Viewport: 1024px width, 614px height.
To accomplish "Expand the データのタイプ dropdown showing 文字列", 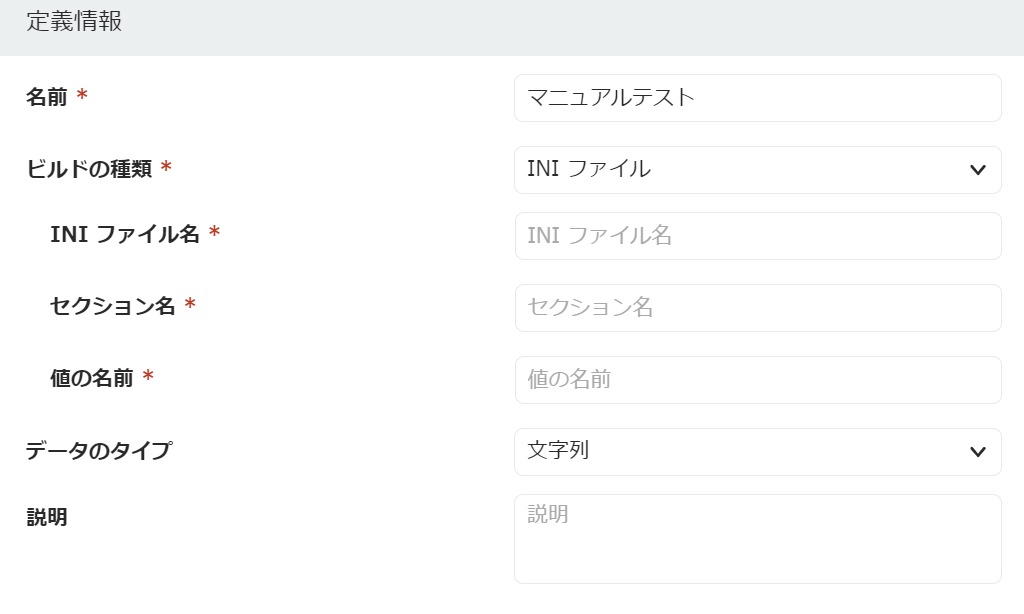I will (740, 452).
